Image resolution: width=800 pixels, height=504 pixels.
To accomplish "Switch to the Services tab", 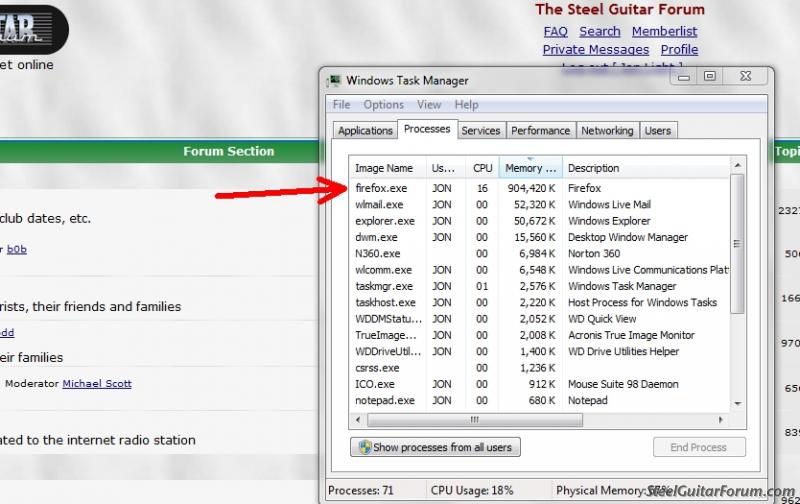I will tap(481, 131).
